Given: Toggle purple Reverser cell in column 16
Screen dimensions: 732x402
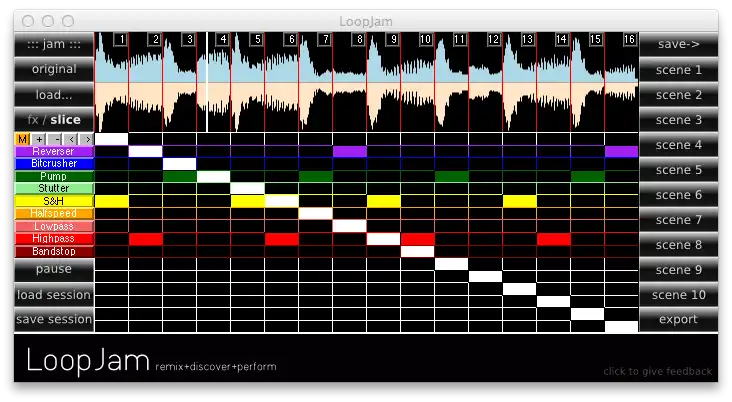Looking at the screenshot, I should click(622, 151).
